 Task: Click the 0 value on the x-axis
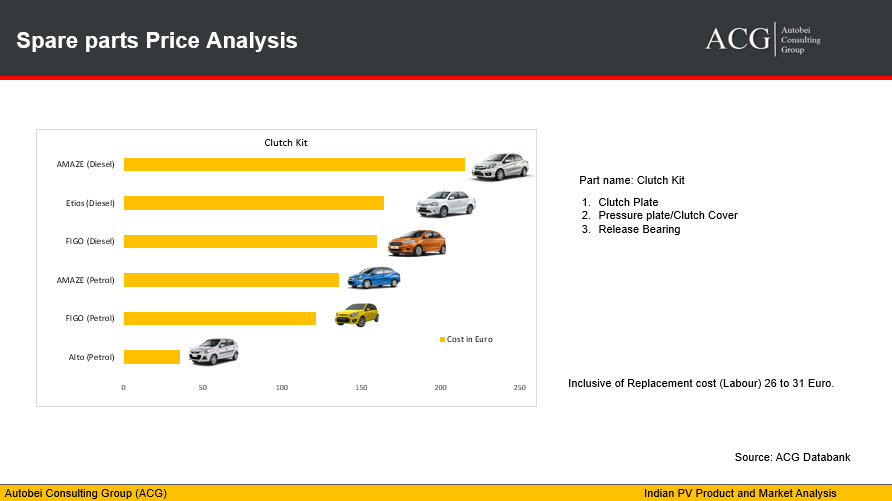pos(123,388)
